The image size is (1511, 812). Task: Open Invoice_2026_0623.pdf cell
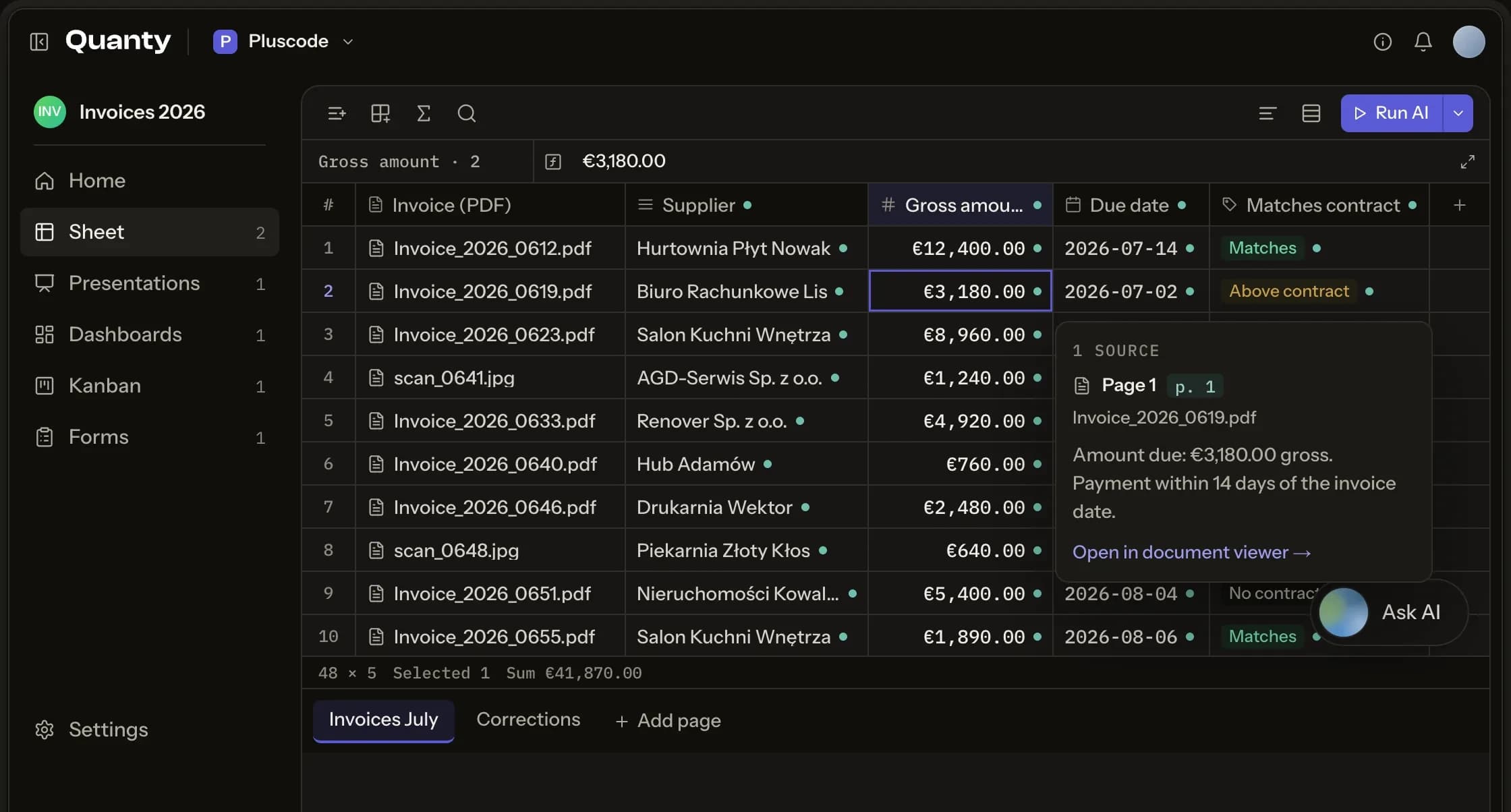tap(490, 335)
